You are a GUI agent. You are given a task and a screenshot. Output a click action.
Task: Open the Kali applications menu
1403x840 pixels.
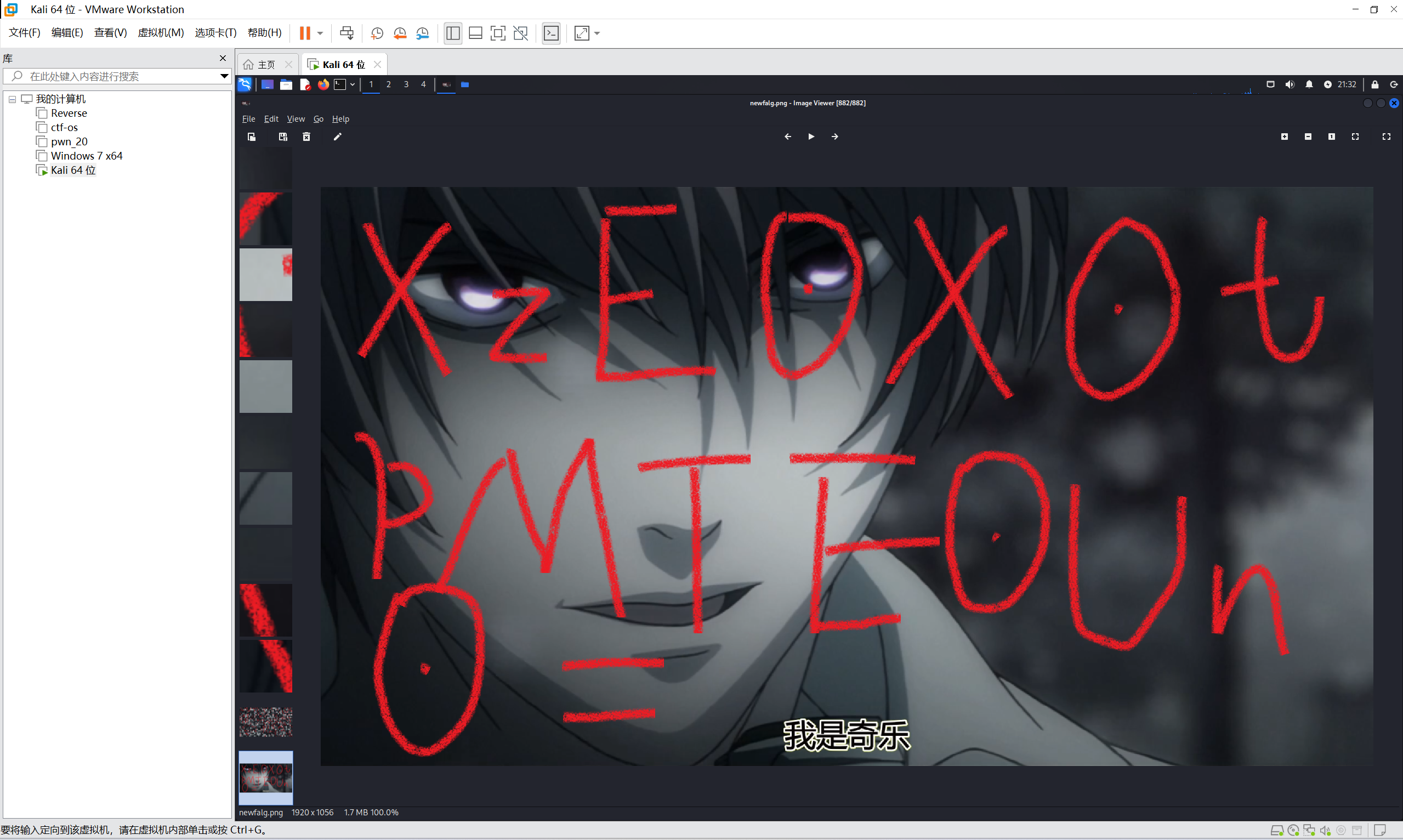pos(245,84)
